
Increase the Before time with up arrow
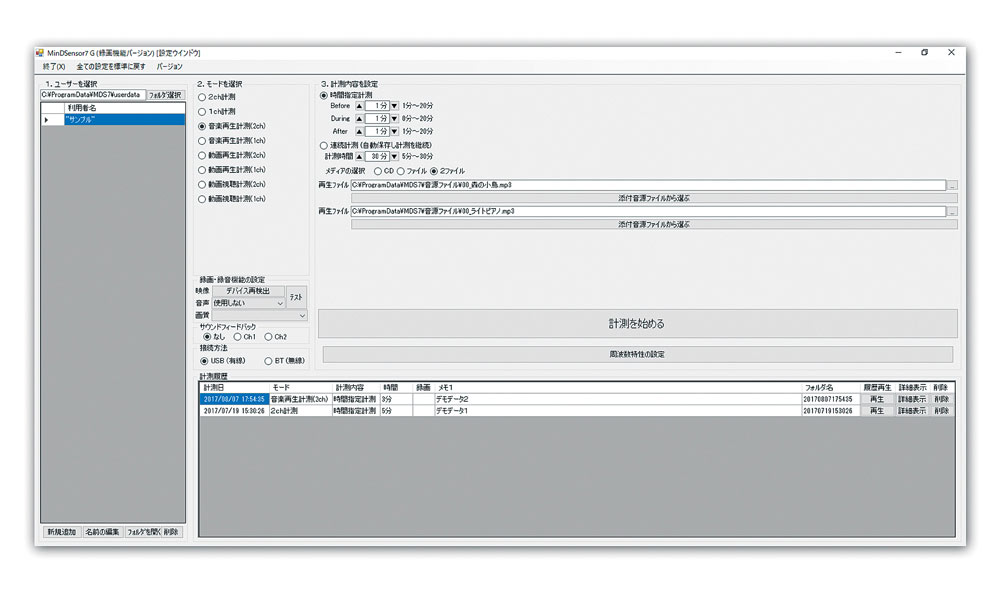coord(359,105)
